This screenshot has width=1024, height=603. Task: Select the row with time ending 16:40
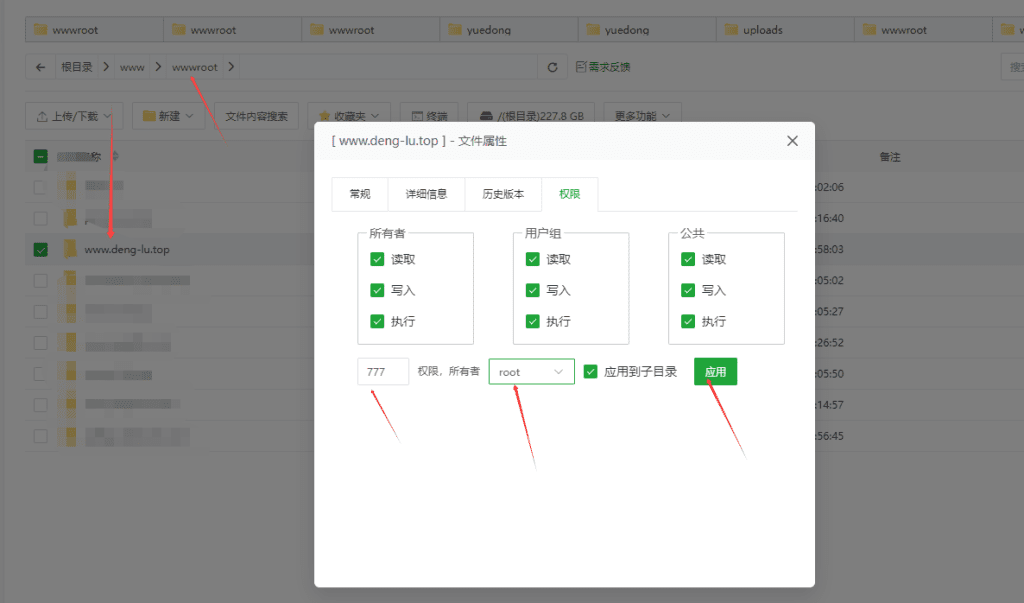point(40,218)
